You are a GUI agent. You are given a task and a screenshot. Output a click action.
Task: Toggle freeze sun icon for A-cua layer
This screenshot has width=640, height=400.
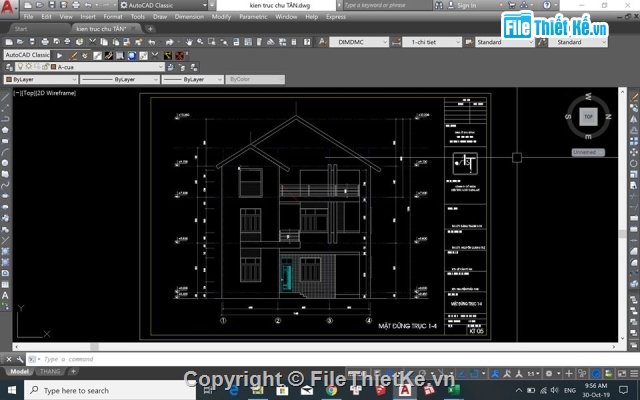29,67
